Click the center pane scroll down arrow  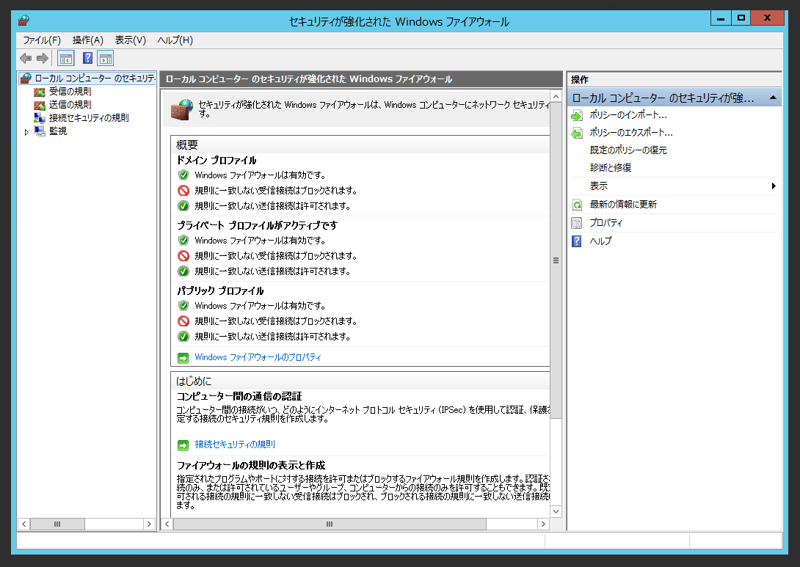point(556,511)
